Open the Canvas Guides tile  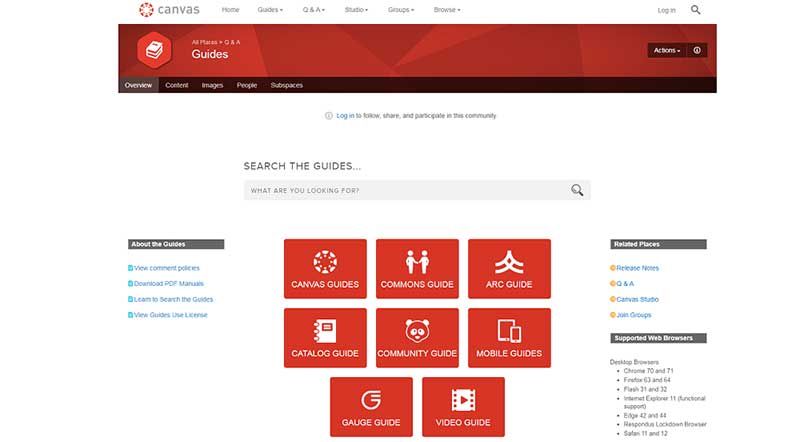[x=325, y=268]
